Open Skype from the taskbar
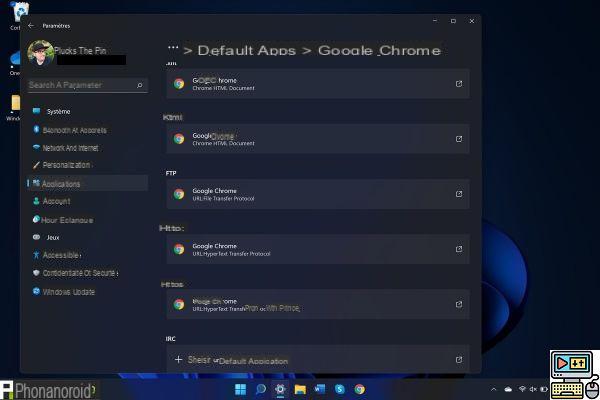 [339, 389]
